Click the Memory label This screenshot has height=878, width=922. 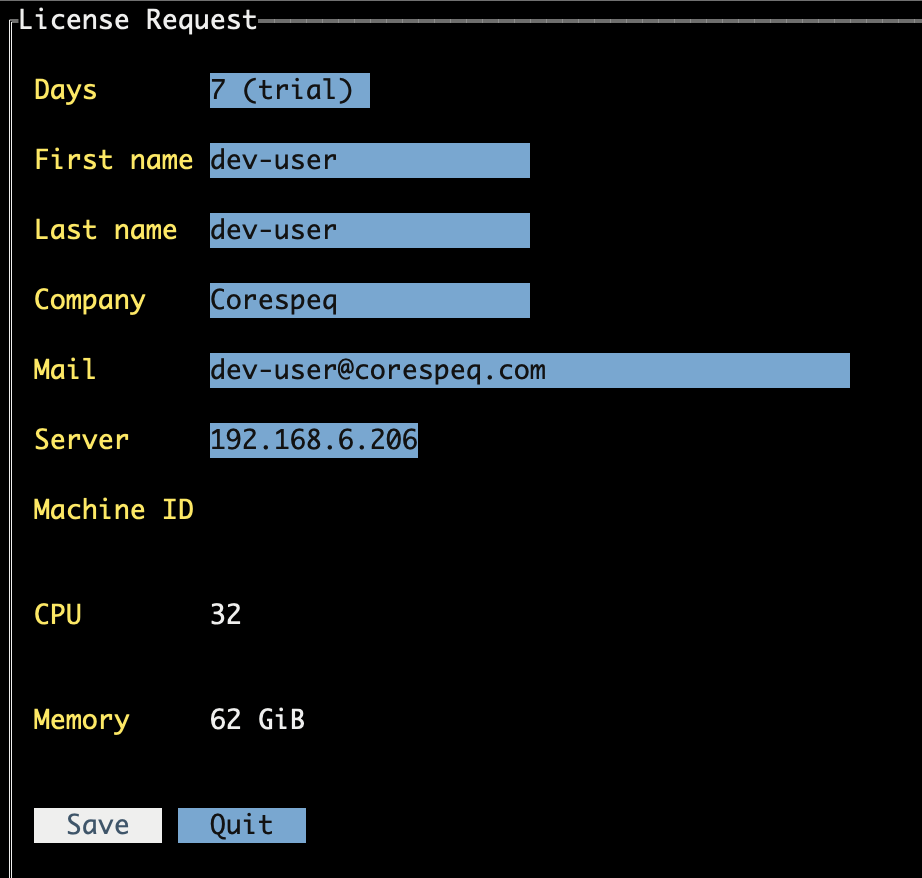click(81, 720)
